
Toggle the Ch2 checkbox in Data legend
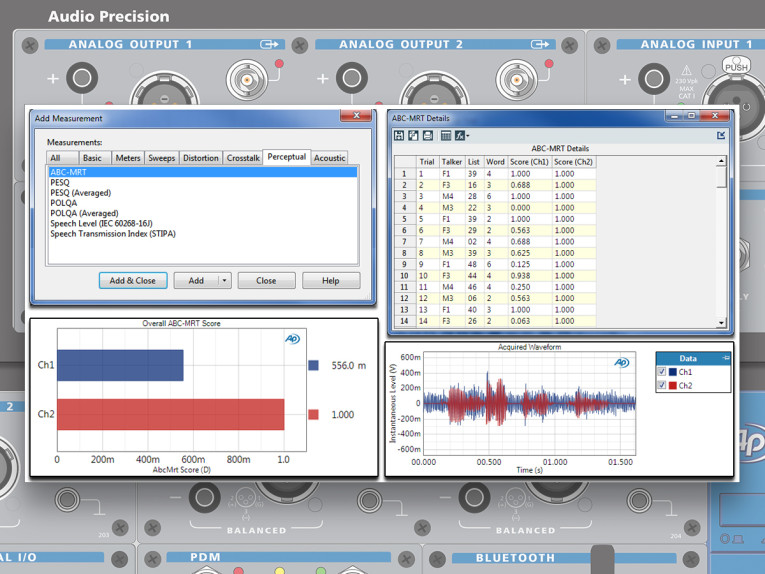tap(662, 385)
